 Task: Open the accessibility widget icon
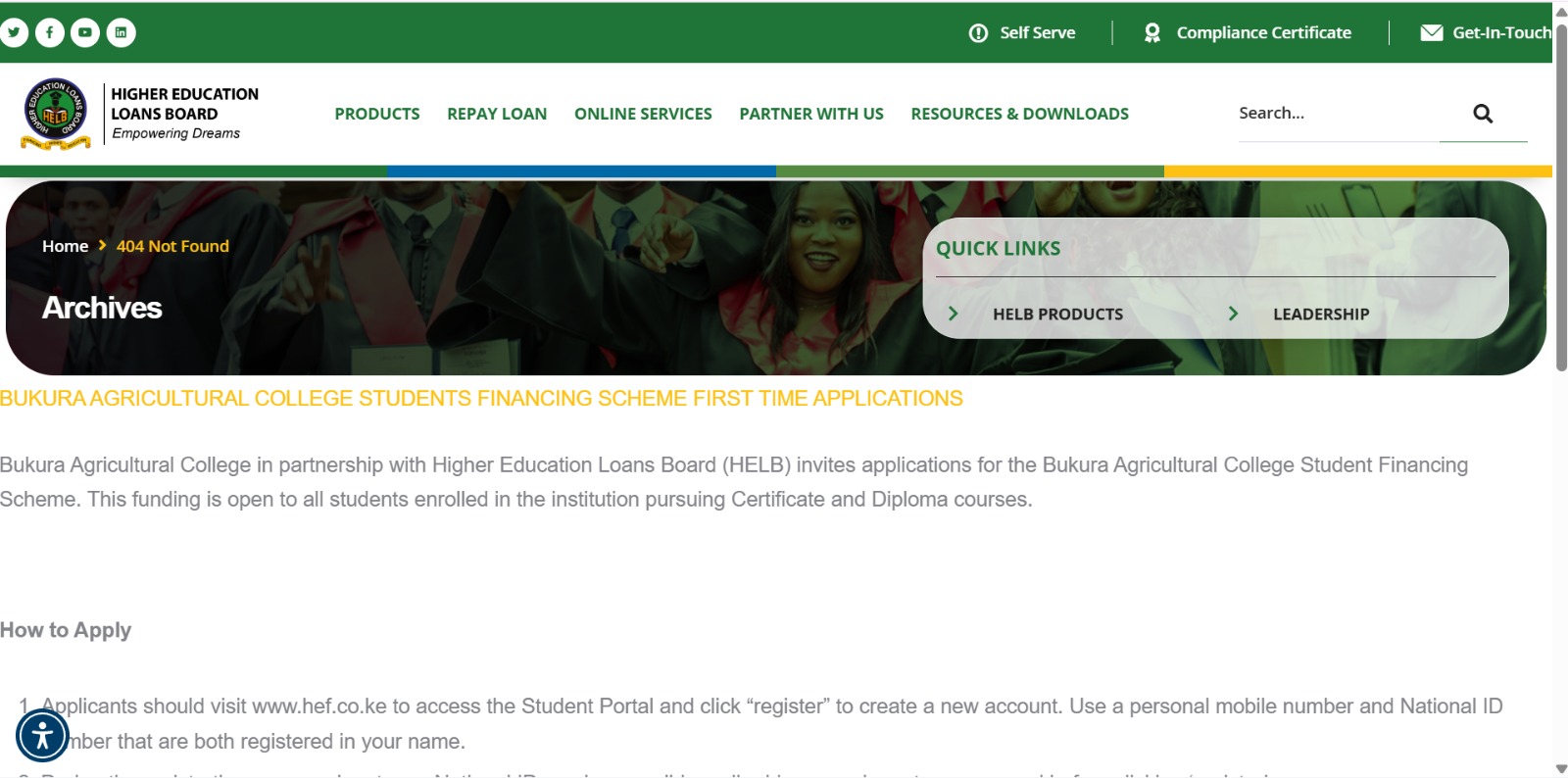[x=42, y=735]
